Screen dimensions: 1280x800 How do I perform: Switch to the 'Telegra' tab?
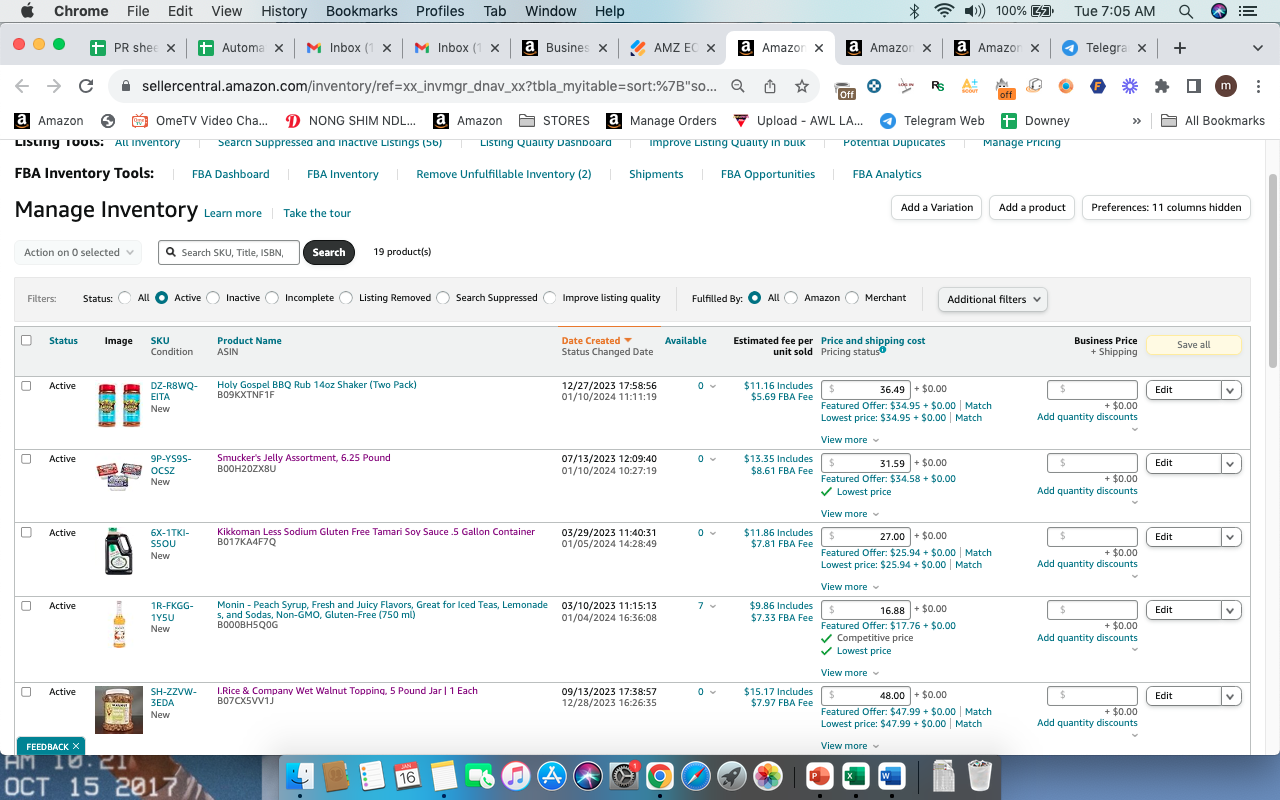pos(1103,48)
